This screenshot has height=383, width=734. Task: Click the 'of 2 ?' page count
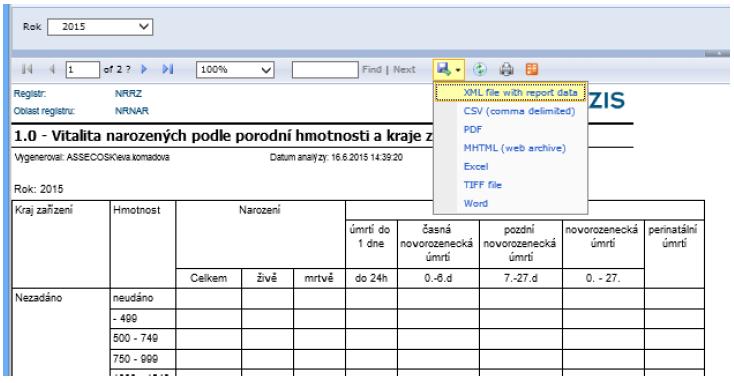coord(117,70)
